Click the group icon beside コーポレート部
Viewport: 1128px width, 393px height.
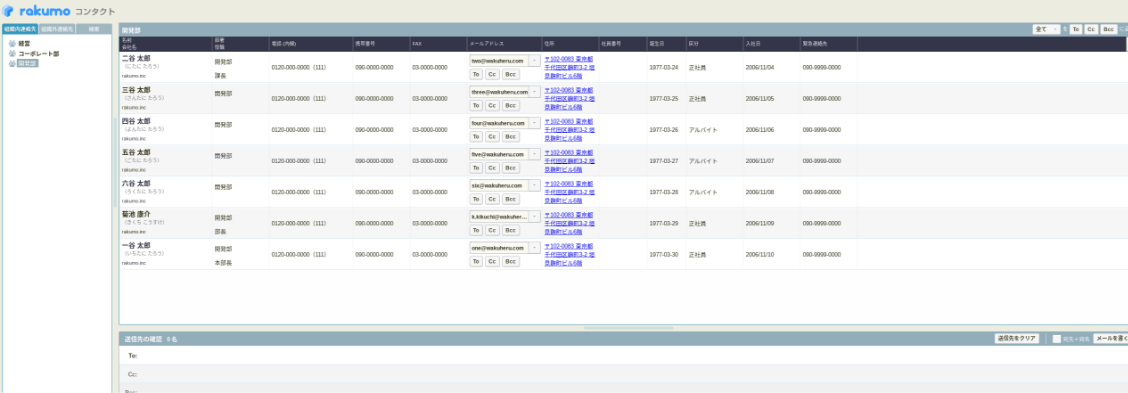[12, 53]
